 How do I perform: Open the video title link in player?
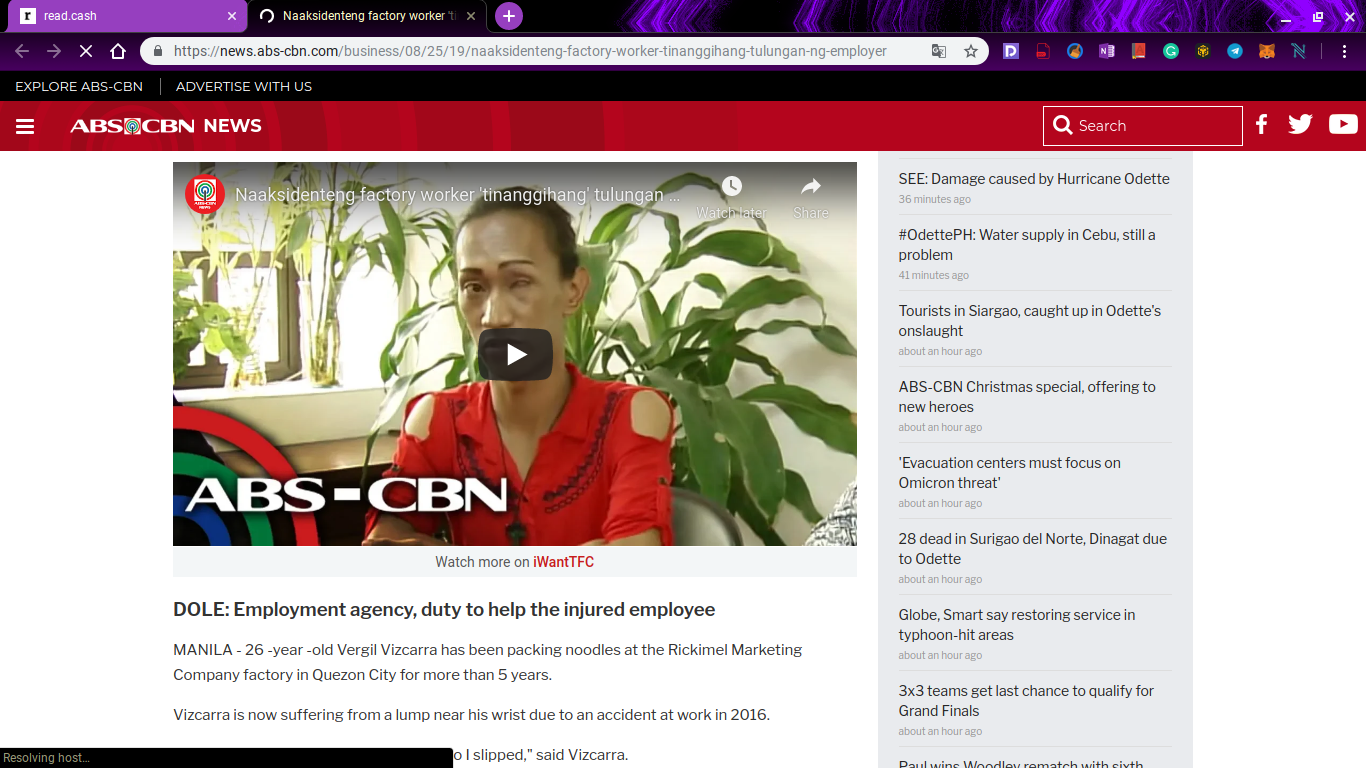click(x=458, y=195)
